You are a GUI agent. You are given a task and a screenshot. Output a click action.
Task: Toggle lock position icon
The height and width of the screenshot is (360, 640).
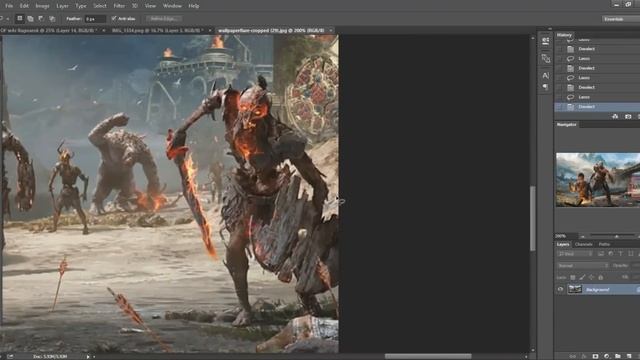591,278
